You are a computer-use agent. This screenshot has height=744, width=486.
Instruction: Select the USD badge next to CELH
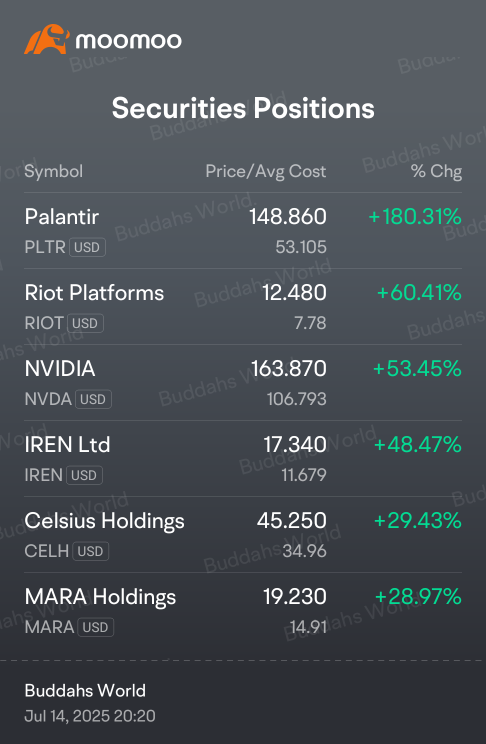pos(91,551)
